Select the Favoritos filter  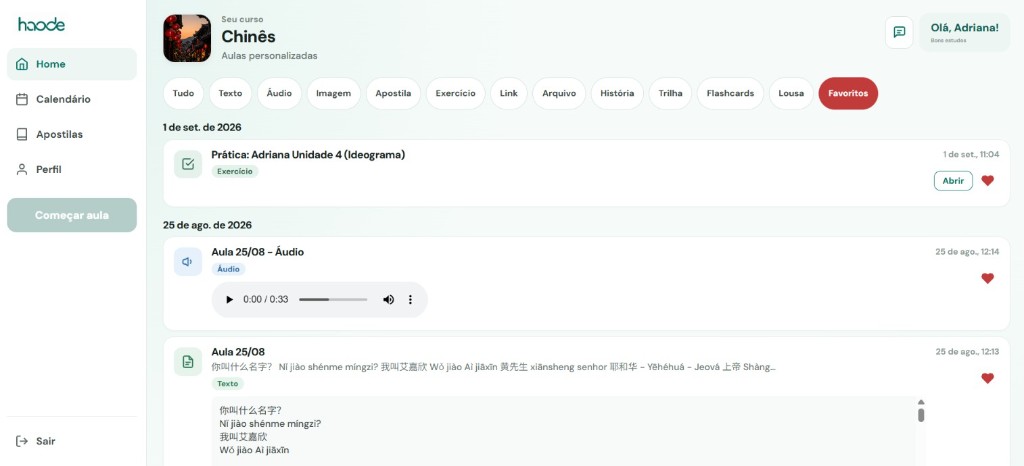pos(848,93)
